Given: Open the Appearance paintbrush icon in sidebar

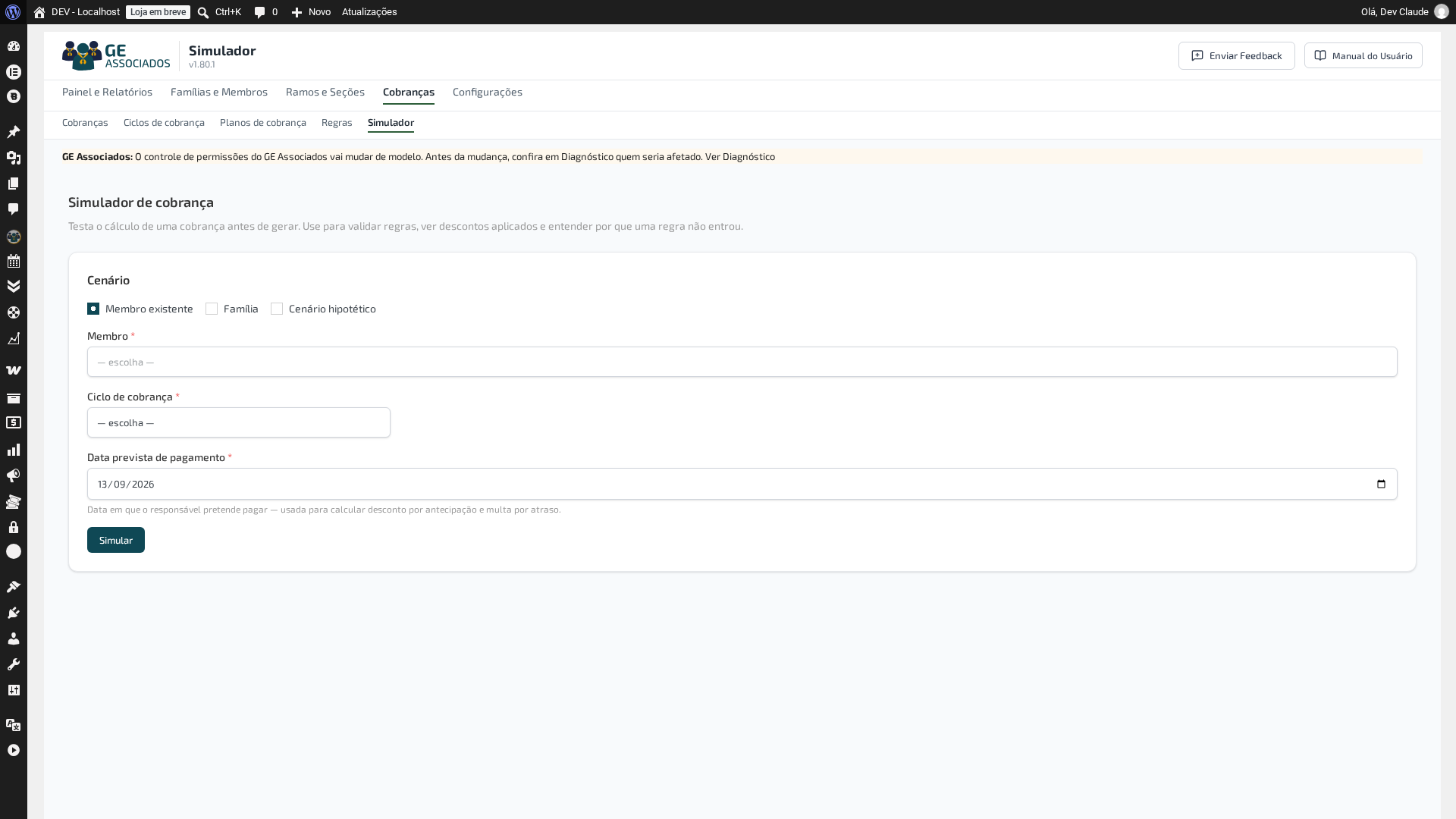Looking at the screenshot, I should pyautogui.click(x=14, y=587).
